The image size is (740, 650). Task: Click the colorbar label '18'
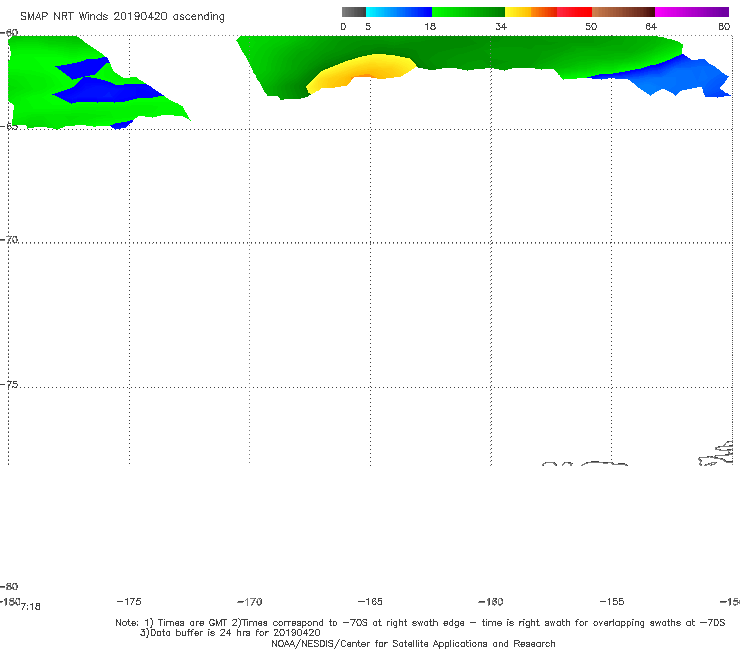point(429,27)
